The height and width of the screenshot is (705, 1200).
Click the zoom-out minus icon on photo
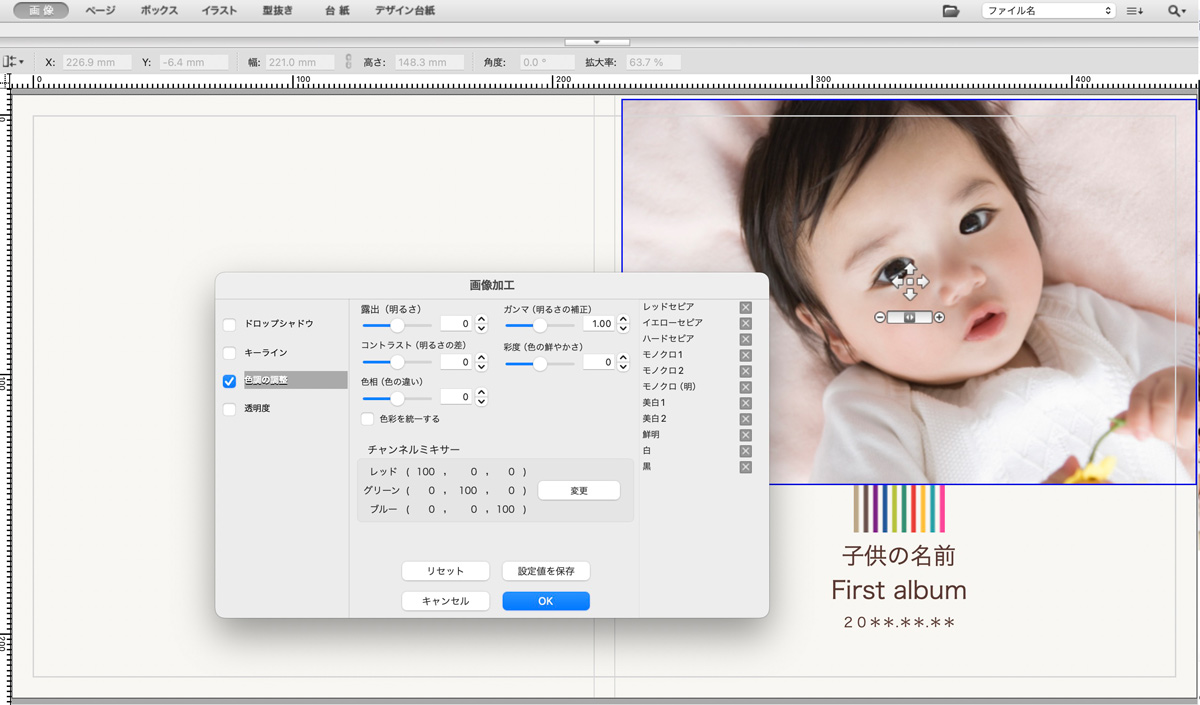[x=880, y=317]
